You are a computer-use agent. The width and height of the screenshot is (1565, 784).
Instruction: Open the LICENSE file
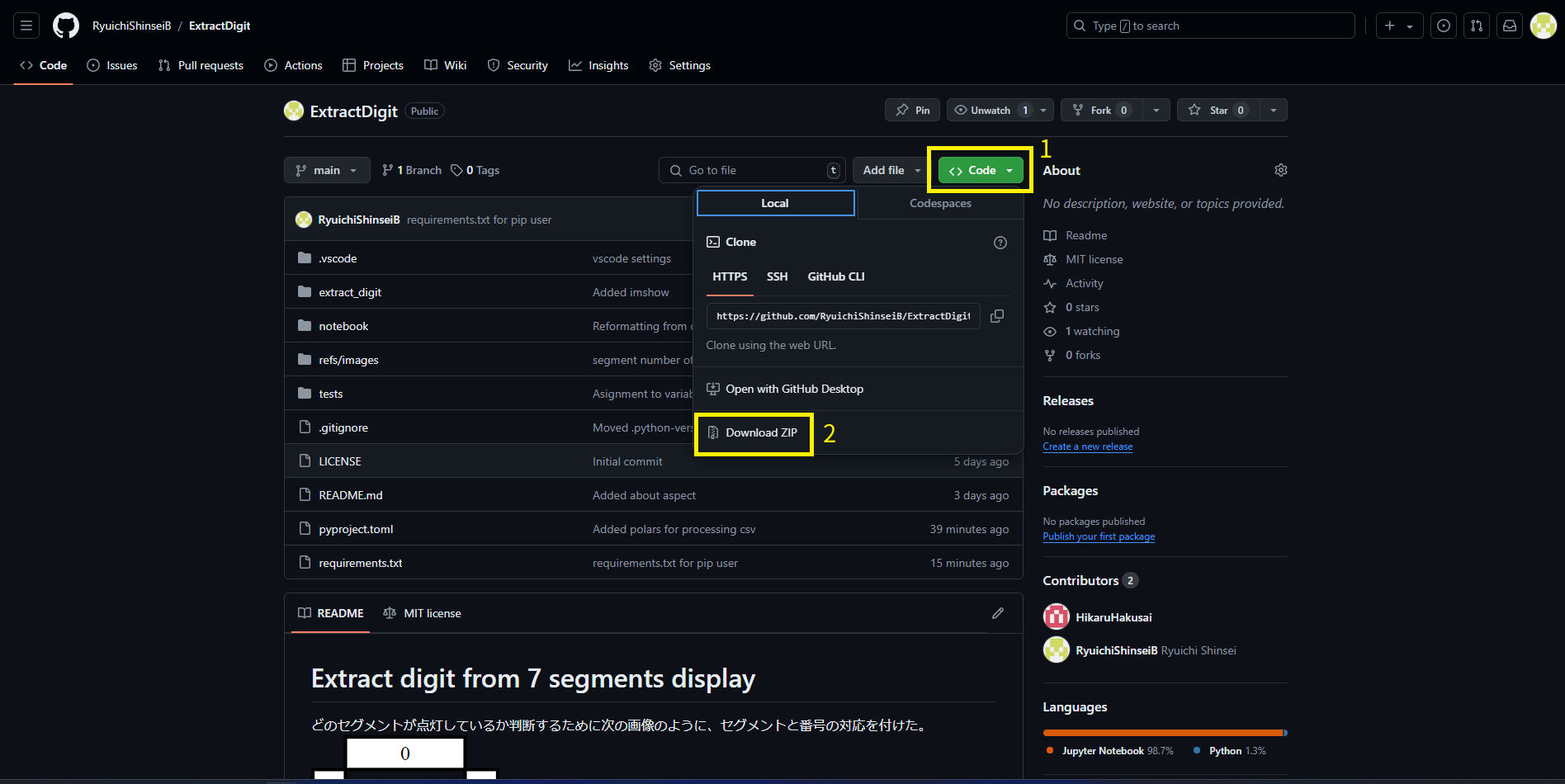(x=340, y=461)
